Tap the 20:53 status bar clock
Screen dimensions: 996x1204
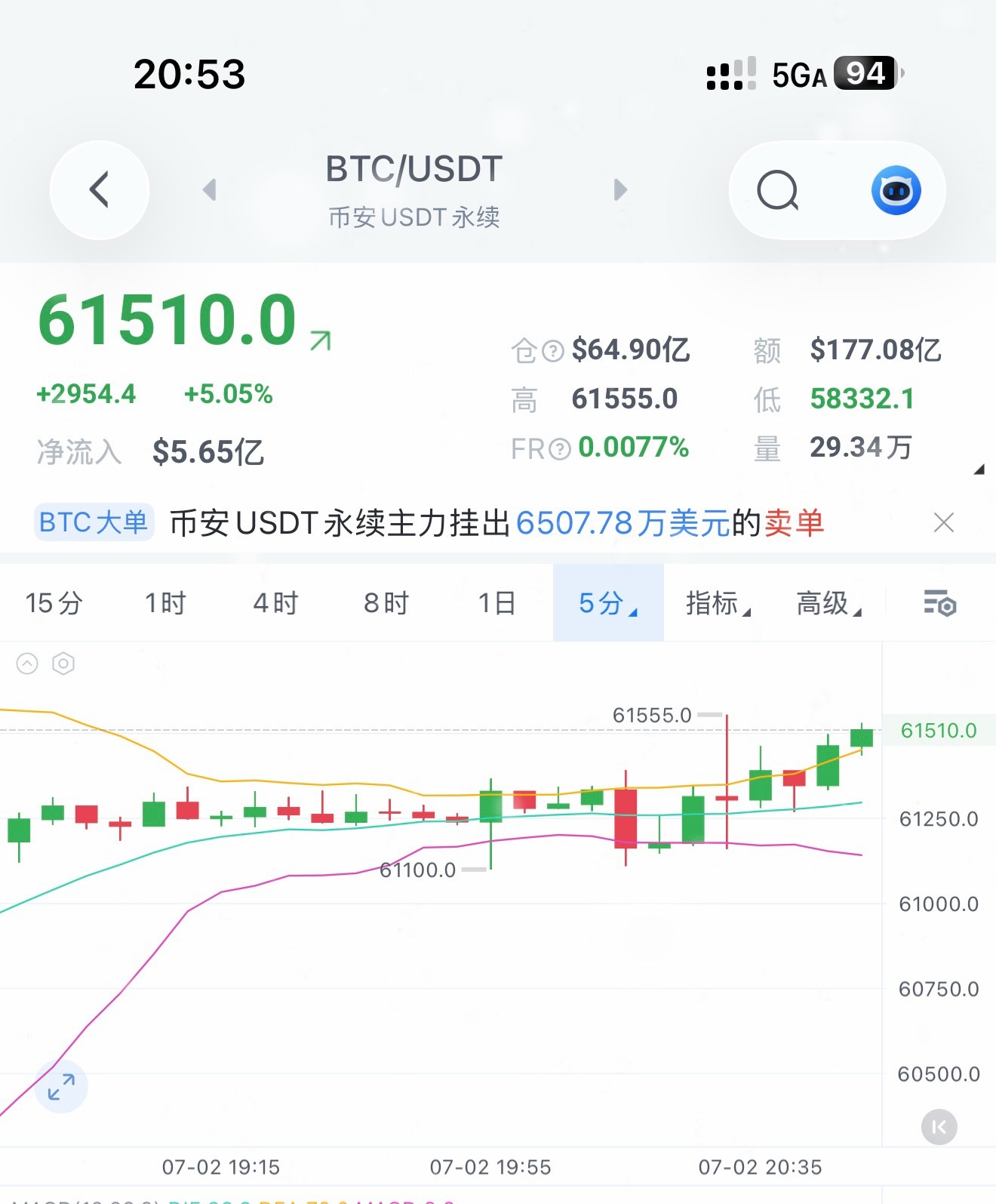point(190,74)
